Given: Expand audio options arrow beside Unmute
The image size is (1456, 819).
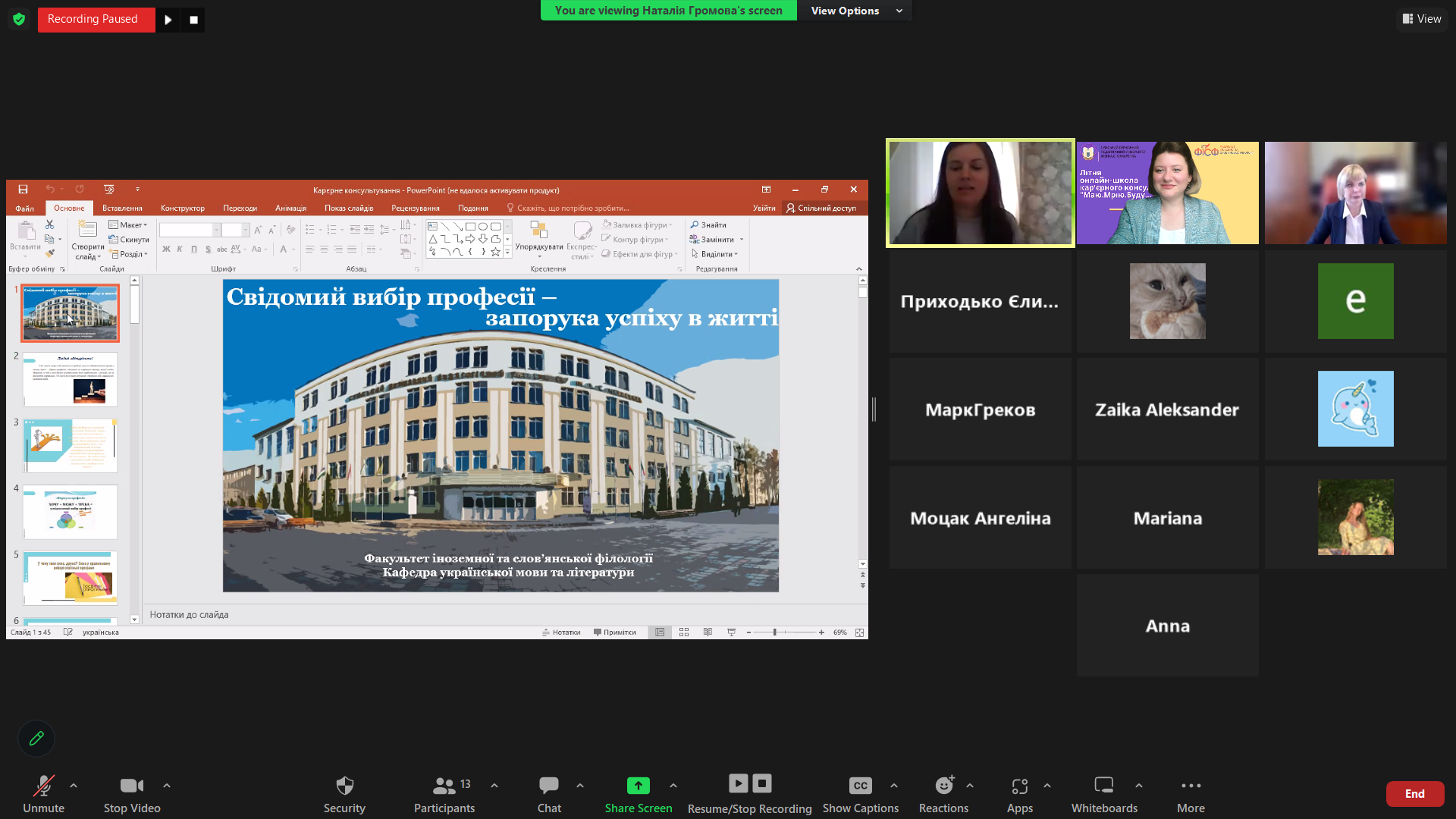Looking at the screenshot, I should [x=74, y=786].
